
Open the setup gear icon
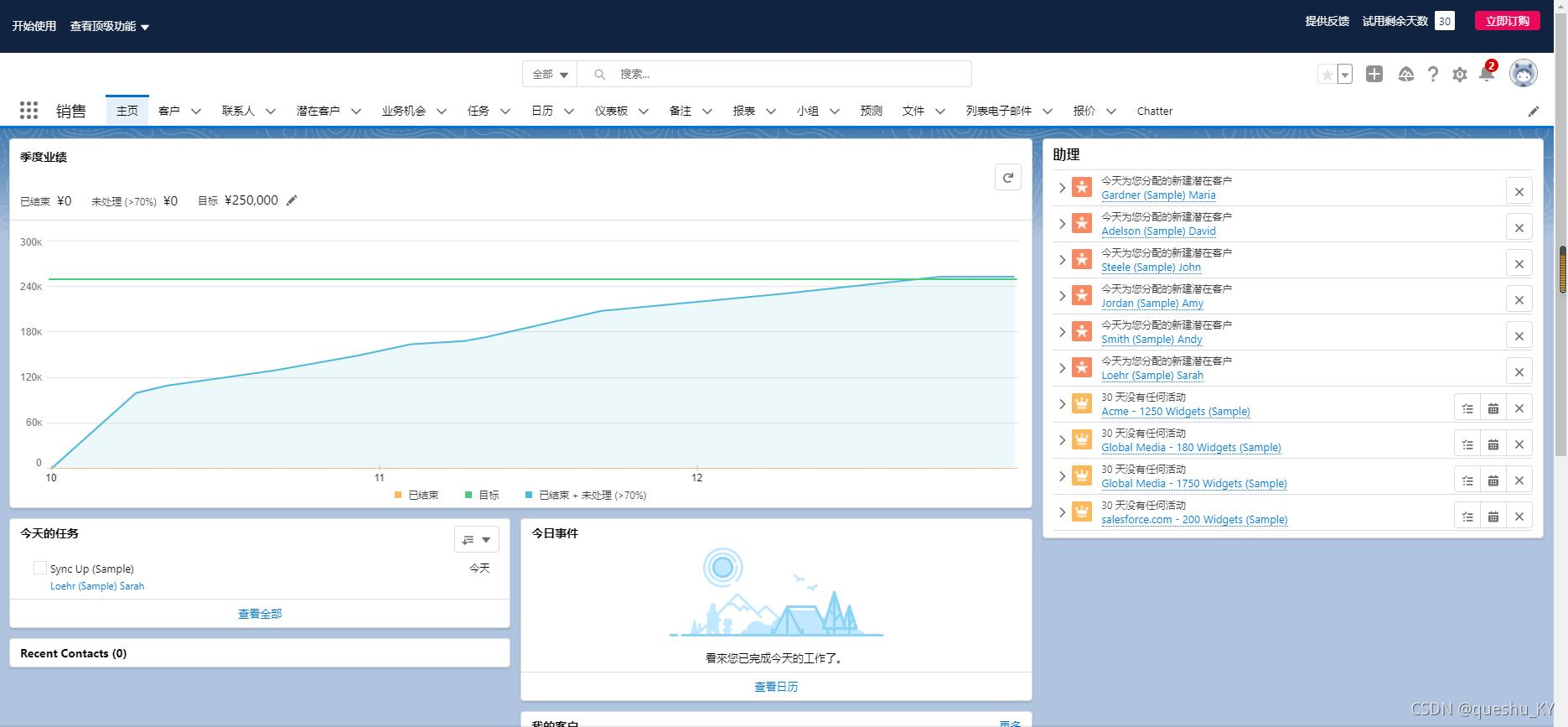pyautogui.click(x=1460, y=74)
